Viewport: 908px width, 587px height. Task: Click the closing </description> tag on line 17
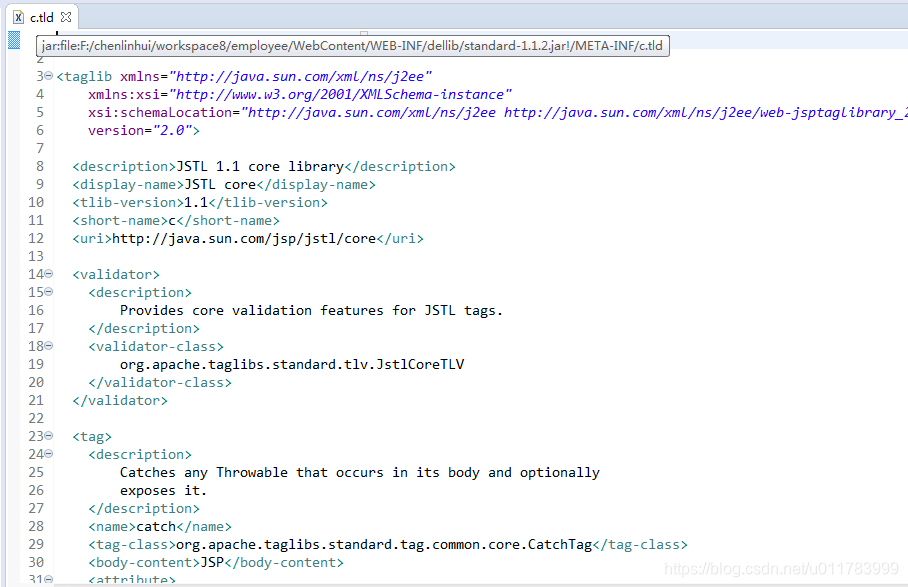click(x=144, y=328)
